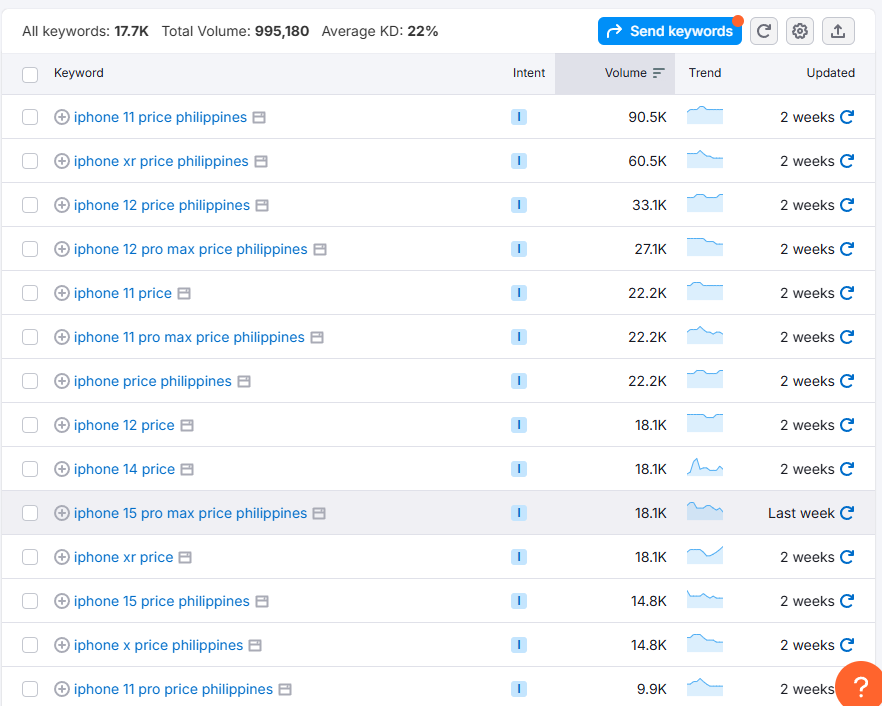The height and width of the screenshot is (706, 882).
Task: Select checkbox for 'iphone 12 pro max price philippines'
Action: point(30,249)
